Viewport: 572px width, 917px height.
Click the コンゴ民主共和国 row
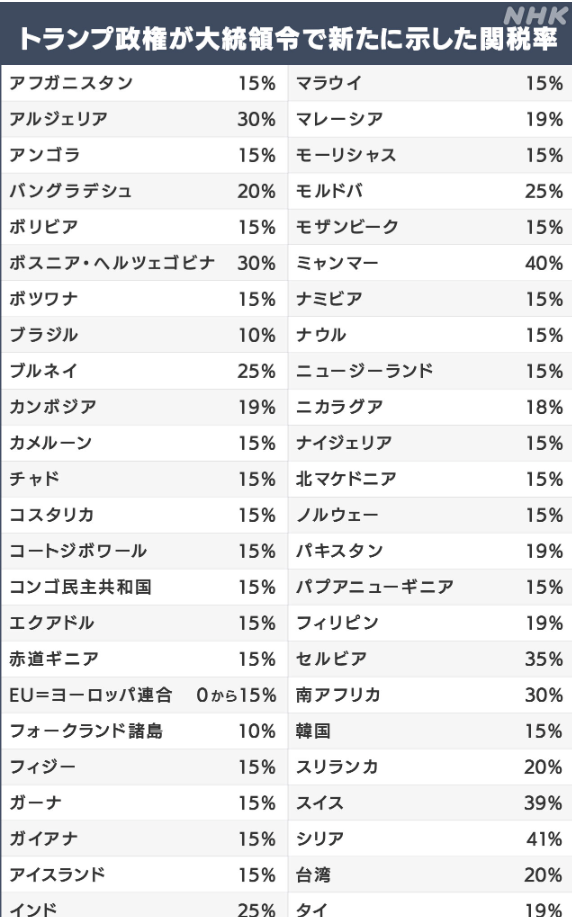(x=144, y=587)
